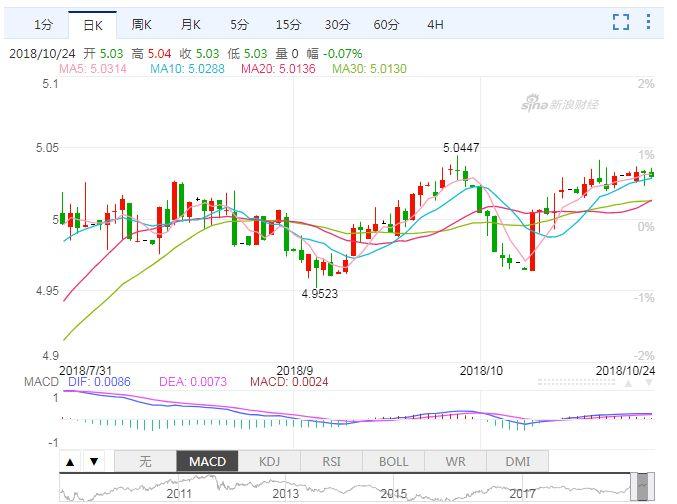The height and width of the screenshot is (504, 677).
Task: Select the 周K weekly chart tab
Action: click(141, 24)
